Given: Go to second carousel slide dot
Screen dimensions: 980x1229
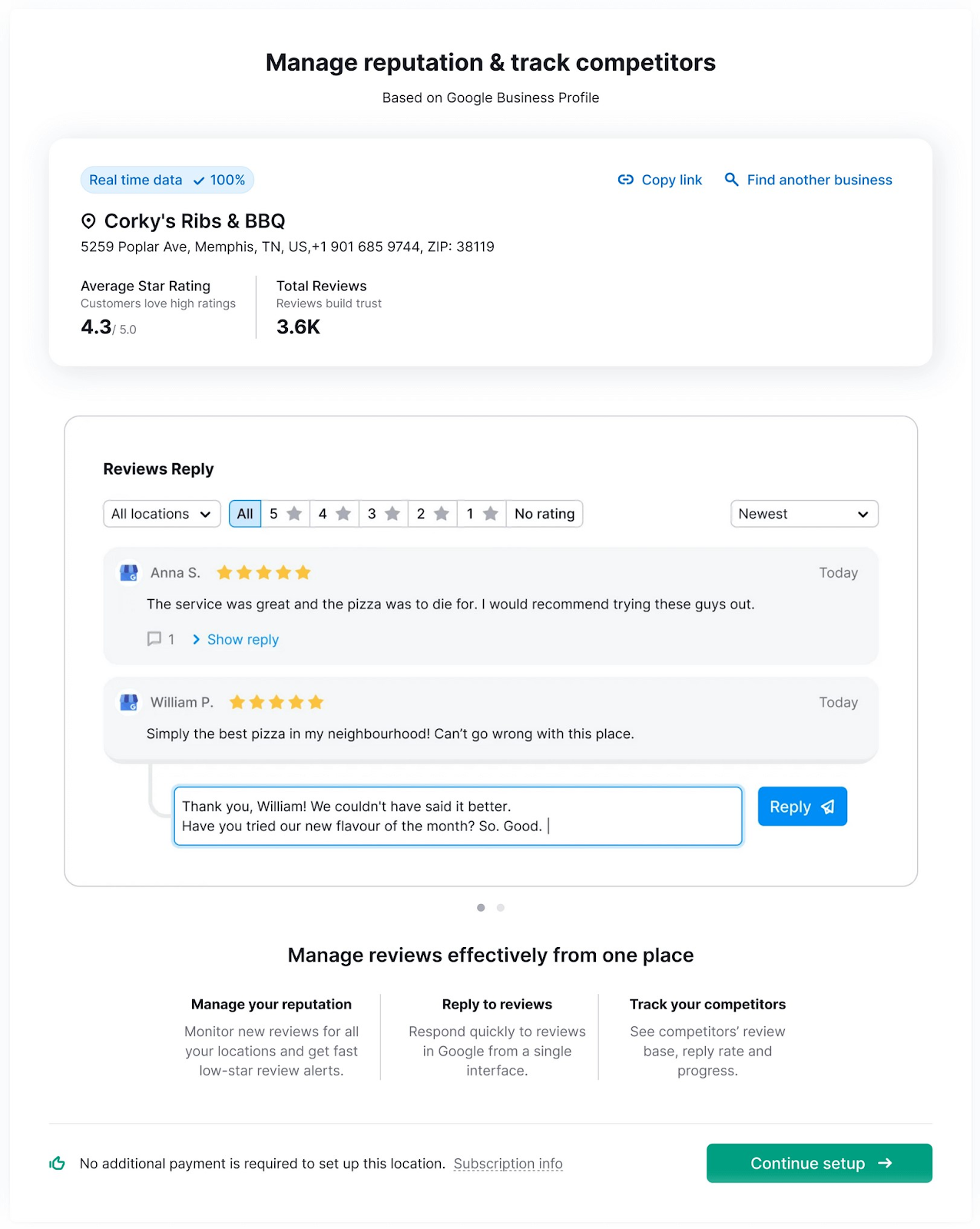Looking at the screenshot, I should (x=501, y=908).
